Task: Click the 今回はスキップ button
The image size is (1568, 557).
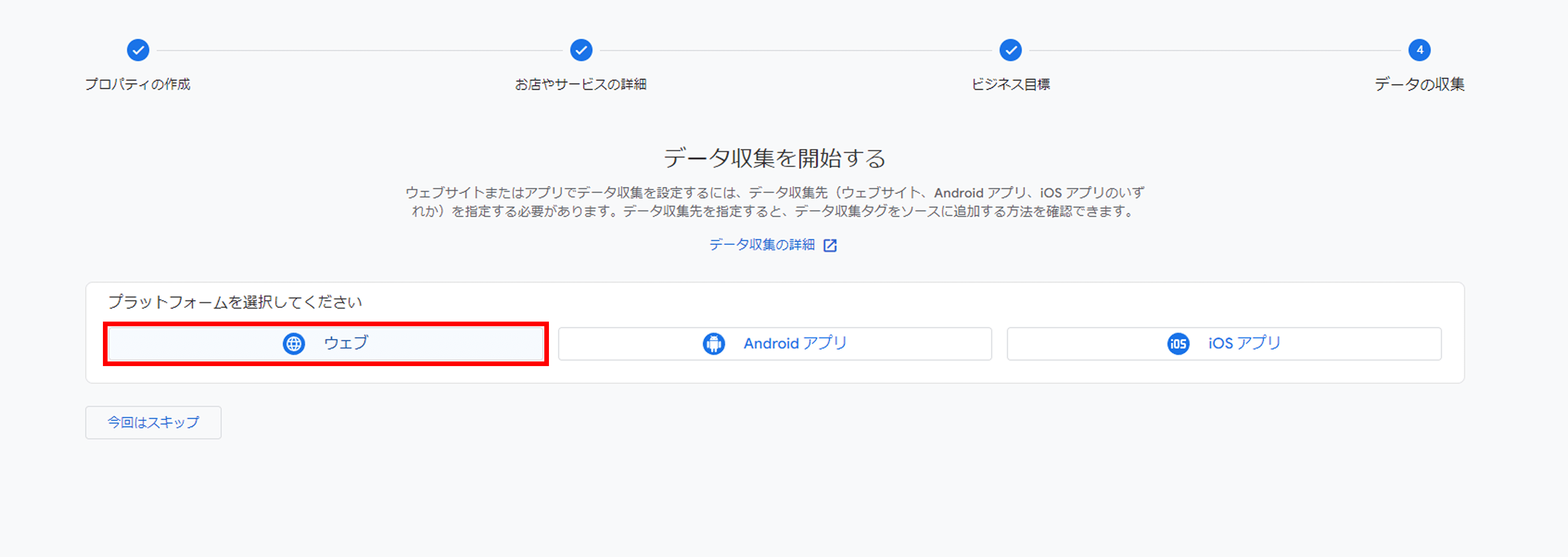Action: tap(153, 423)
